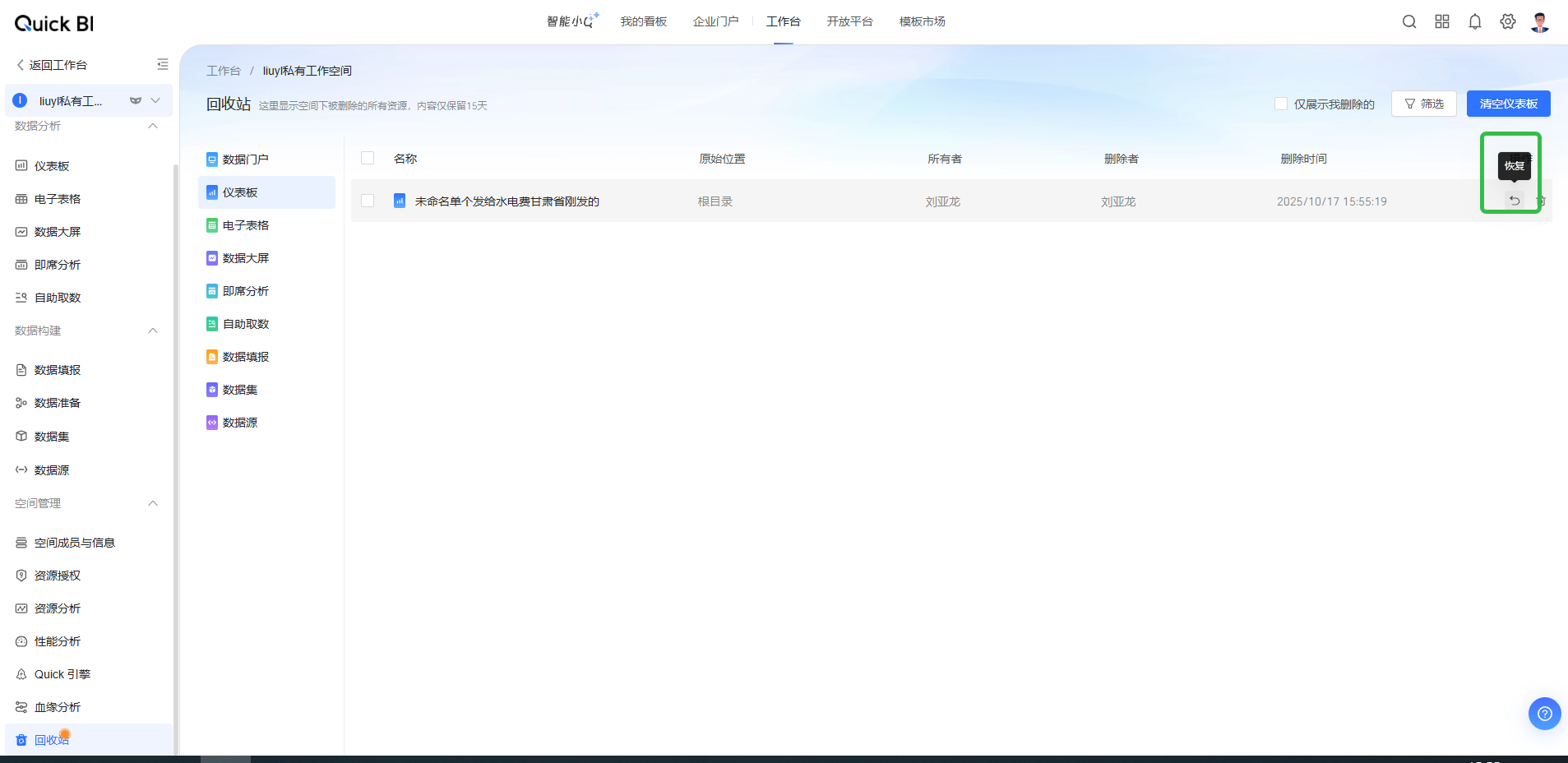This screenshot has height=763, width=1568.
Task: Collapse sidebar using the menu fold icon
Action: (163, 64)
